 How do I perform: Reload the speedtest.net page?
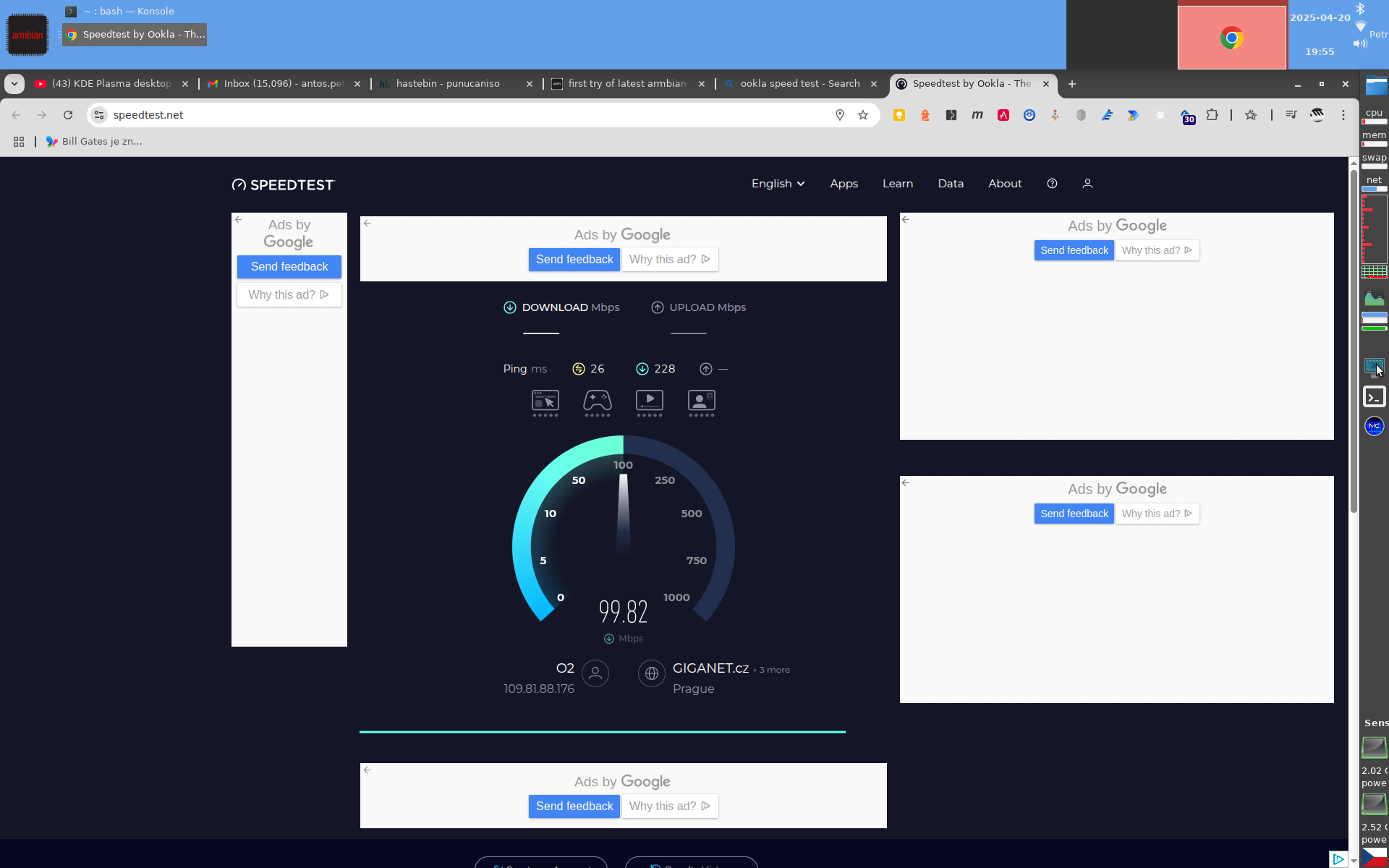pos(68,115)
